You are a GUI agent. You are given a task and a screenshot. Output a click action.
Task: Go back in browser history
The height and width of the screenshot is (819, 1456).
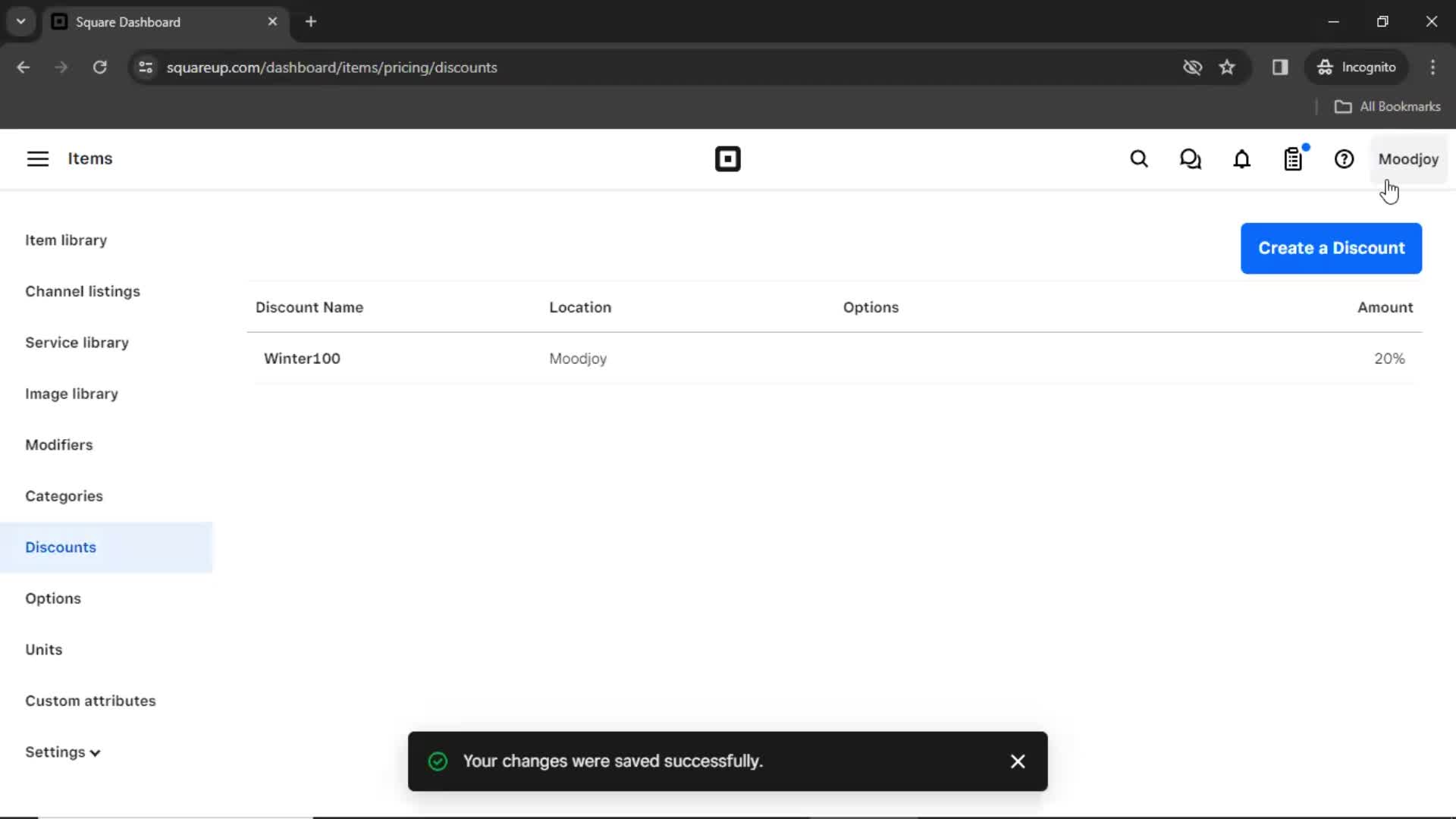[x=24, y=67]
